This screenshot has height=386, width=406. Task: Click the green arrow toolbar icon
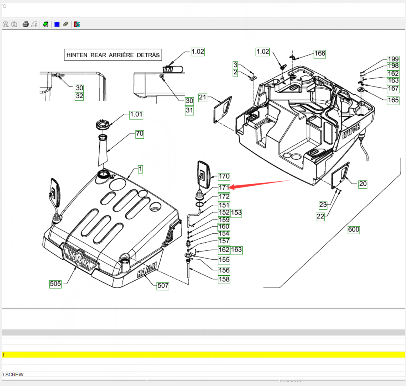(46, 24)
